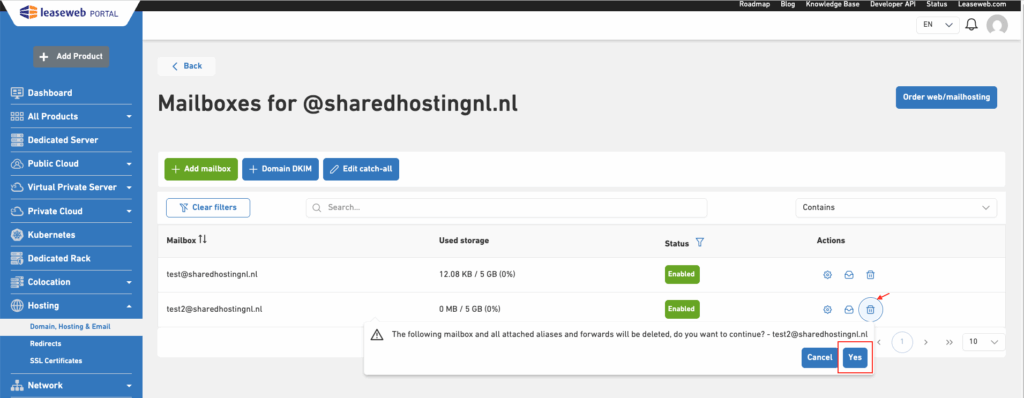Click trash icon for test2@sharedhostingnl.nl
The image size is (1024, 398).
pyautogui.click(x=871, y=309)
